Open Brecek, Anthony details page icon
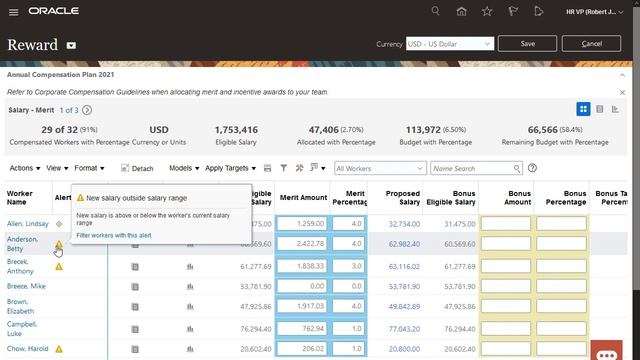 (x=135, y=267)
